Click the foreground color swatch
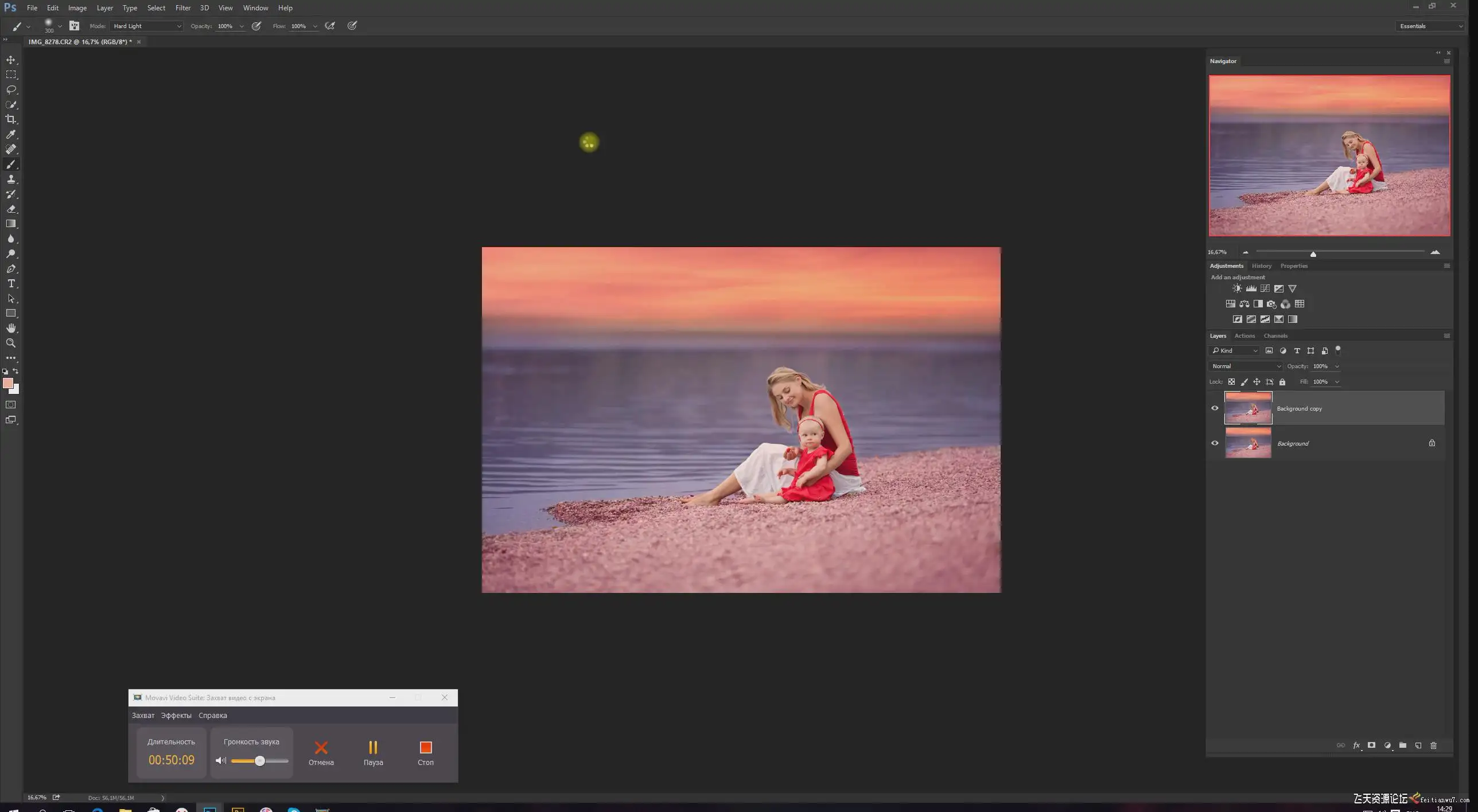The height and width of the screenshot is (812, 1478). (7, 383)
